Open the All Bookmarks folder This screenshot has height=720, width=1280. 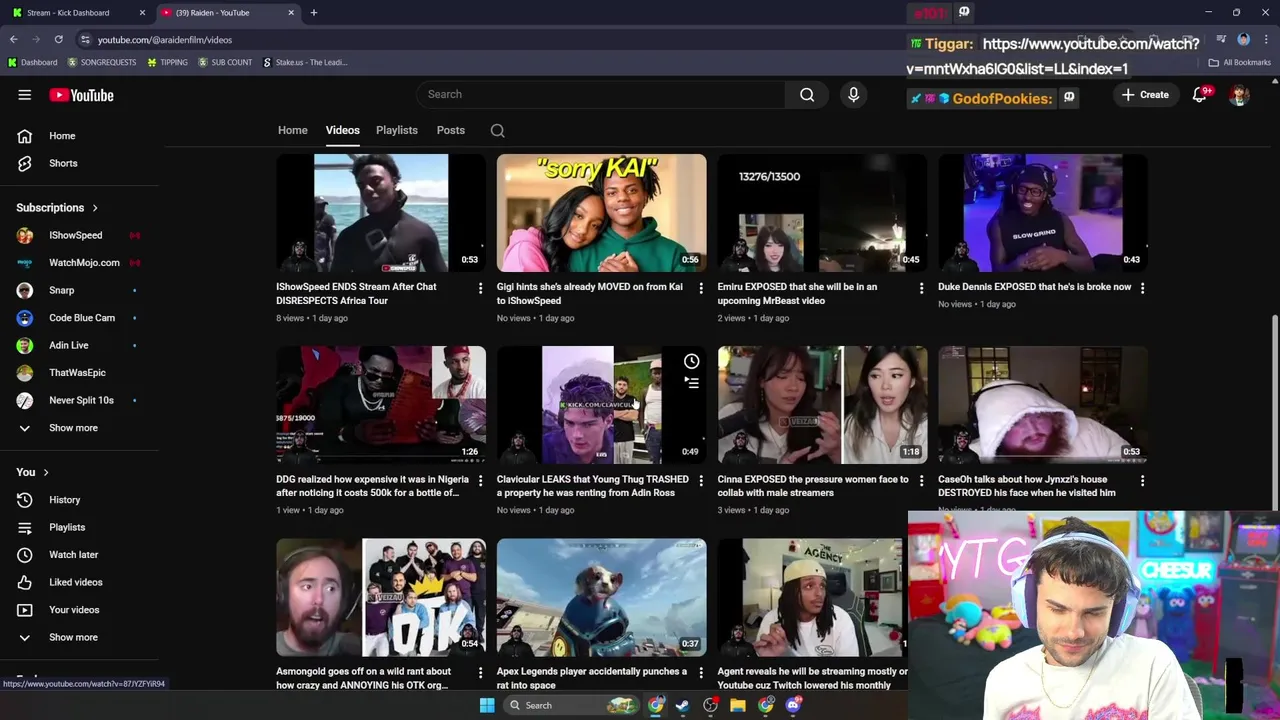tap(1240, 62)
